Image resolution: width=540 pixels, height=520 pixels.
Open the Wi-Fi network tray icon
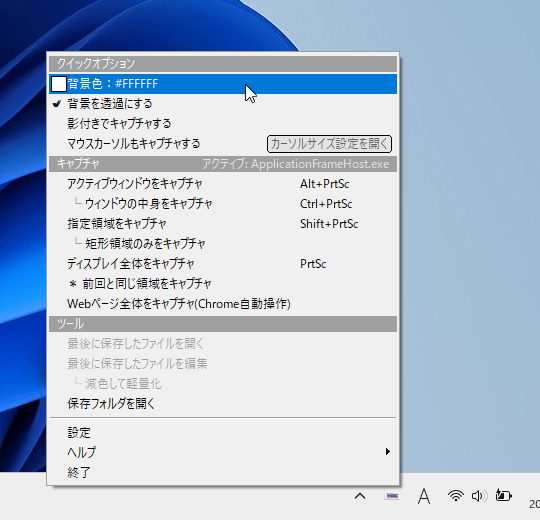pyautogui.click(x=455, y=496)
